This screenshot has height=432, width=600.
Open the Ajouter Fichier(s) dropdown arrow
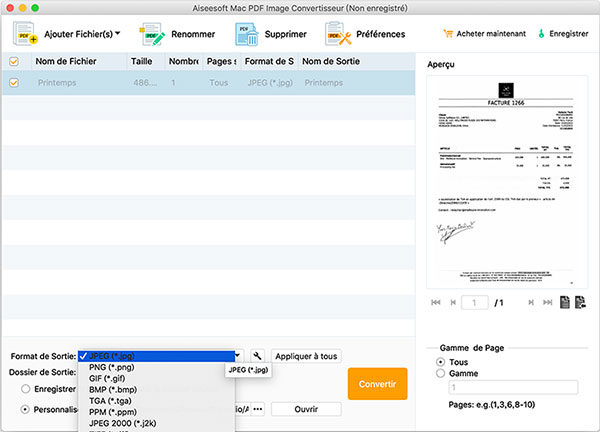click(118, 33)
